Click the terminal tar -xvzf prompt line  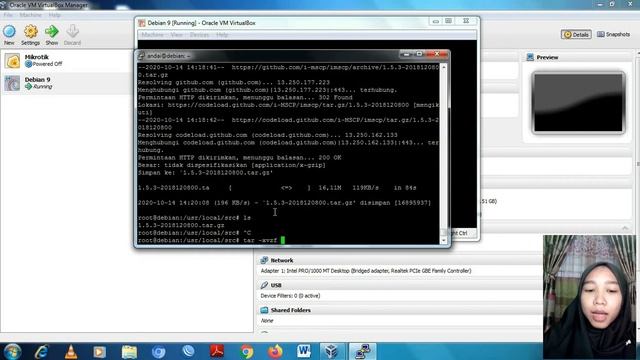click(x=211, y=240)
